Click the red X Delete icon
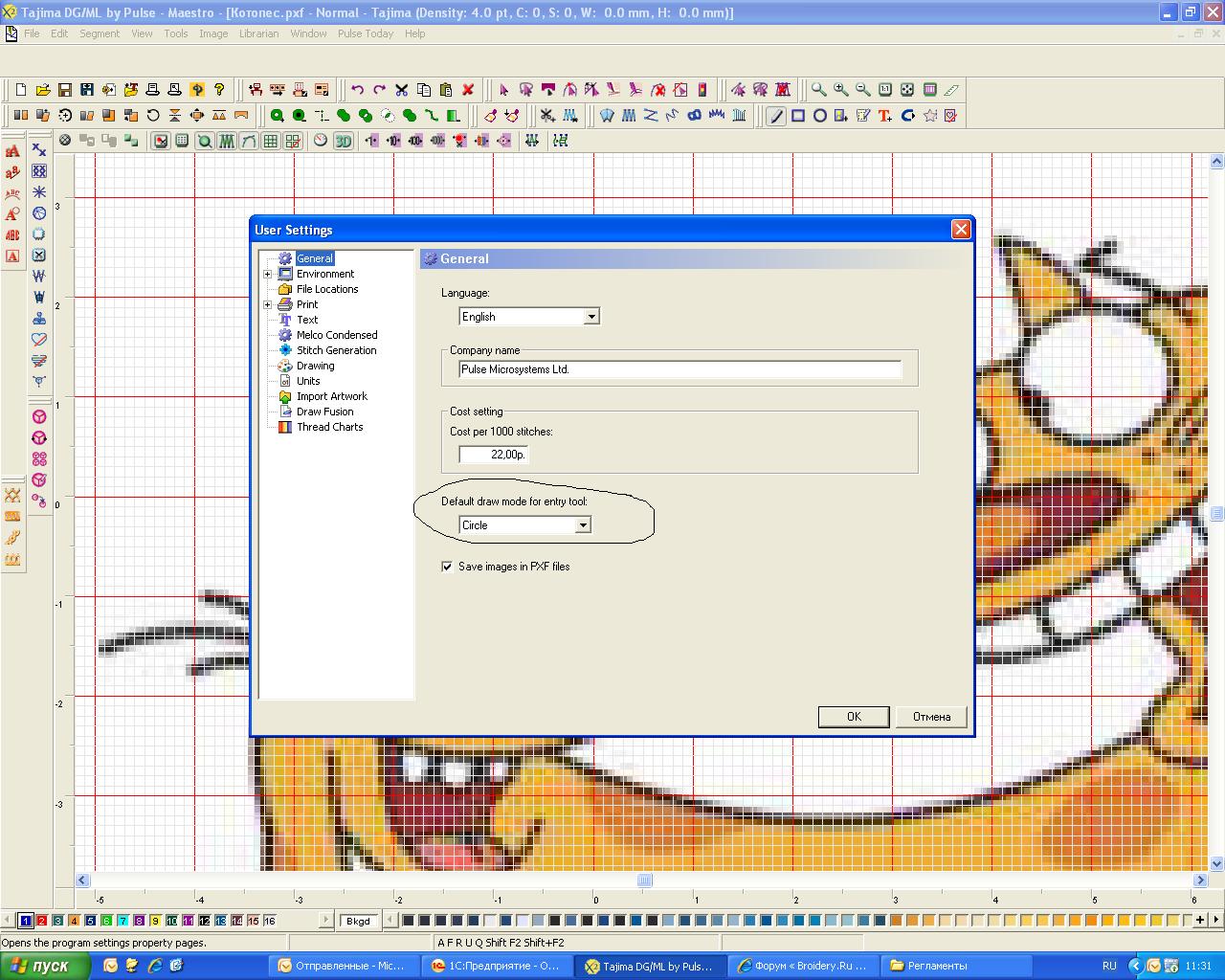The height and width of the screenshot is (980, 1225). [x=468, y=90]
